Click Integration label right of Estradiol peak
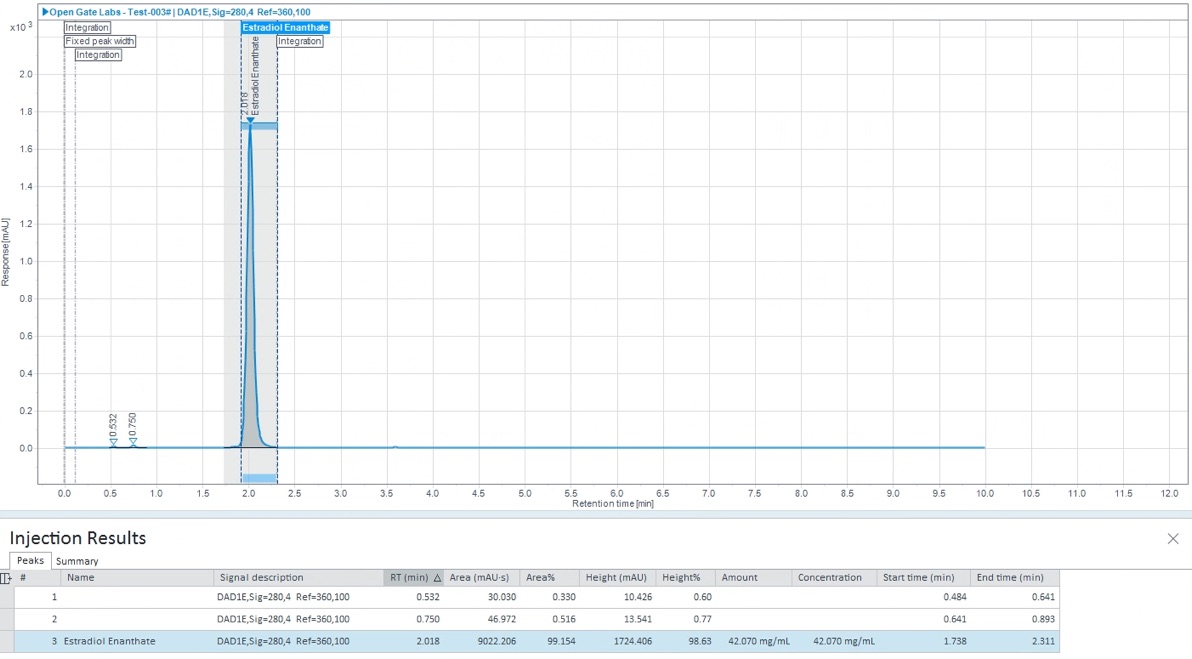This screenshot has width=1192, height=659. pyautogui.click(x=300, y=41)
